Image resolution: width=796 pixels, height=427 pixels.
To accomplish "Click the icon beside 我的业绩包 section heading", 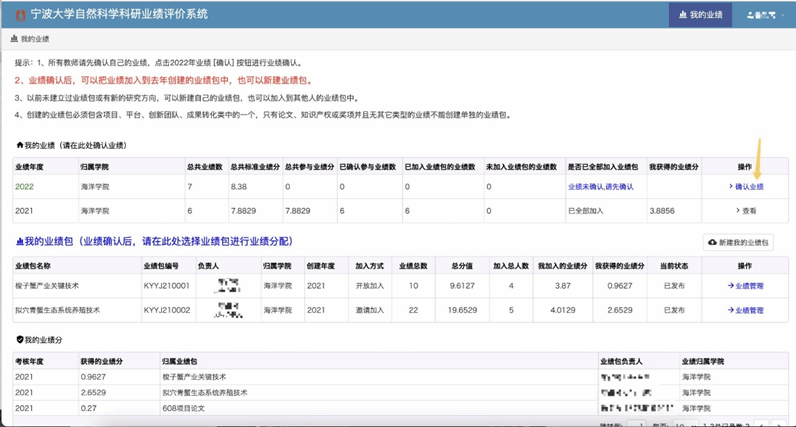I will pyautogui.click(x=20, y=242).
